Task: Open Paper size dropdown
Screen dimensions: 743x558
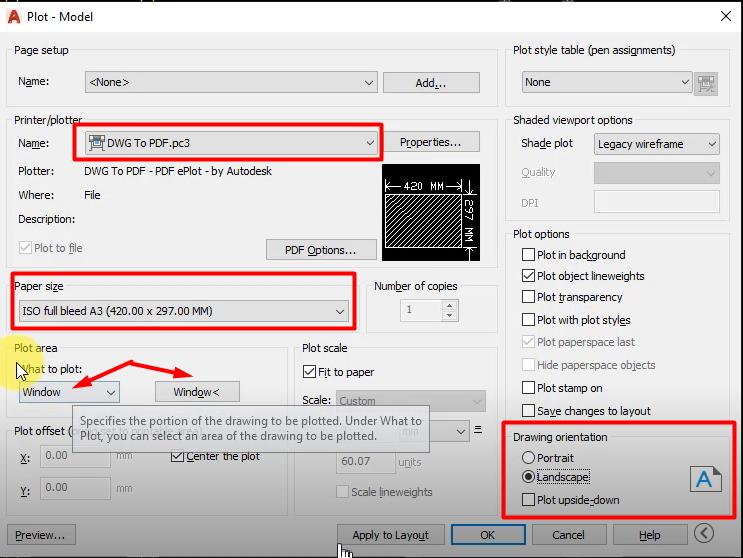Action: pos(183,311)
